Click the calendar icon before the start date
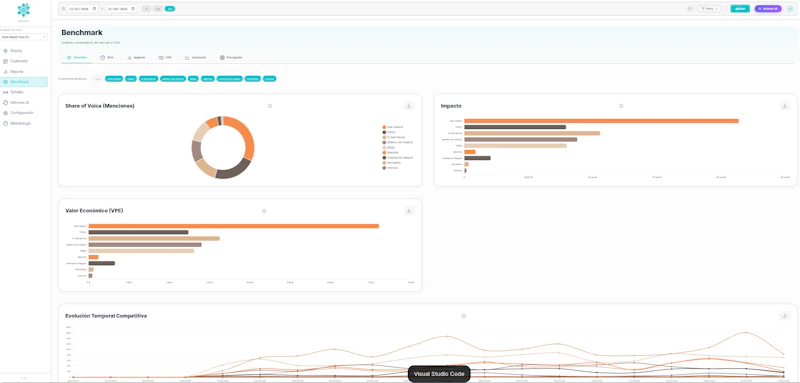The image size is (800, 383). [x=63, y=9]
